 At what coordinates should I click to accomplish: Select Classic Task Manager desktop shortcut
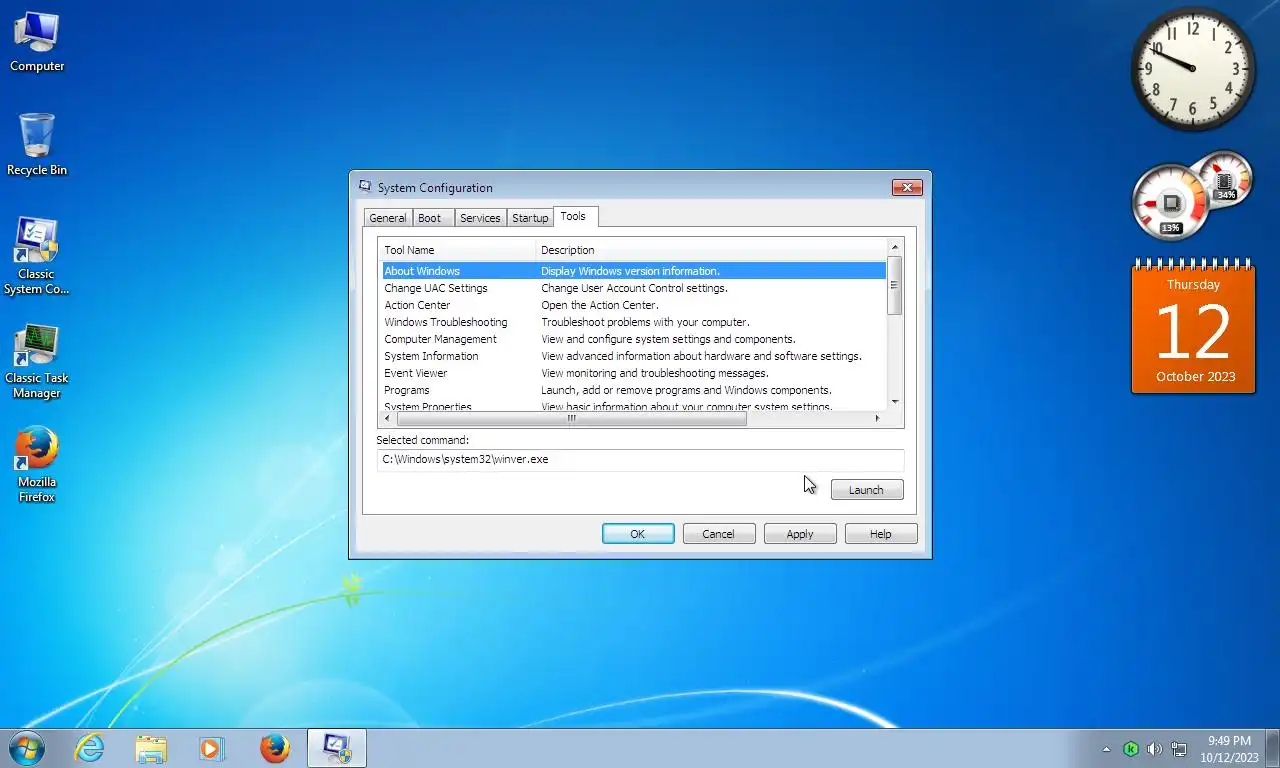(37, 361)
